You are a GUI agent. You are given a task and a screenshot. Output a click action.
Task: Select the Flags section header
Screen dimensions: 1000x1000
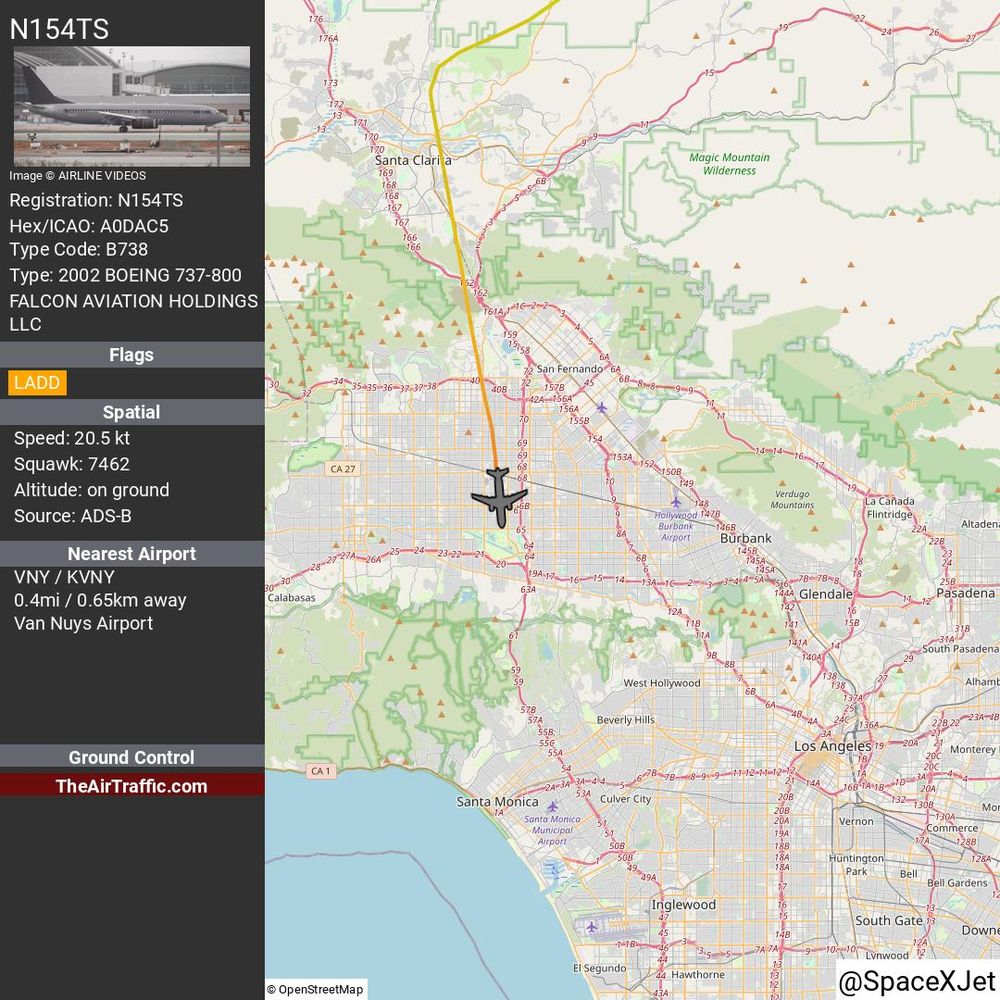(132, 355)
